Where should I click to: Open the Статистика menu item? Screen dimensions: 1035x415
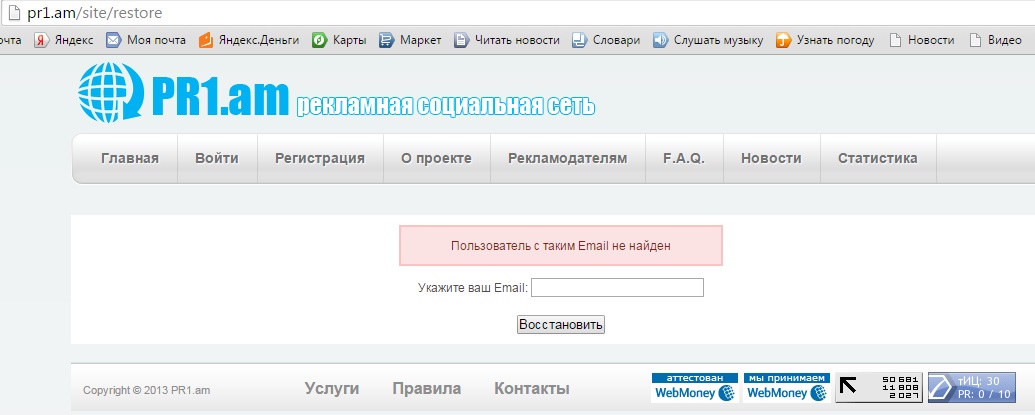[878, 158]
